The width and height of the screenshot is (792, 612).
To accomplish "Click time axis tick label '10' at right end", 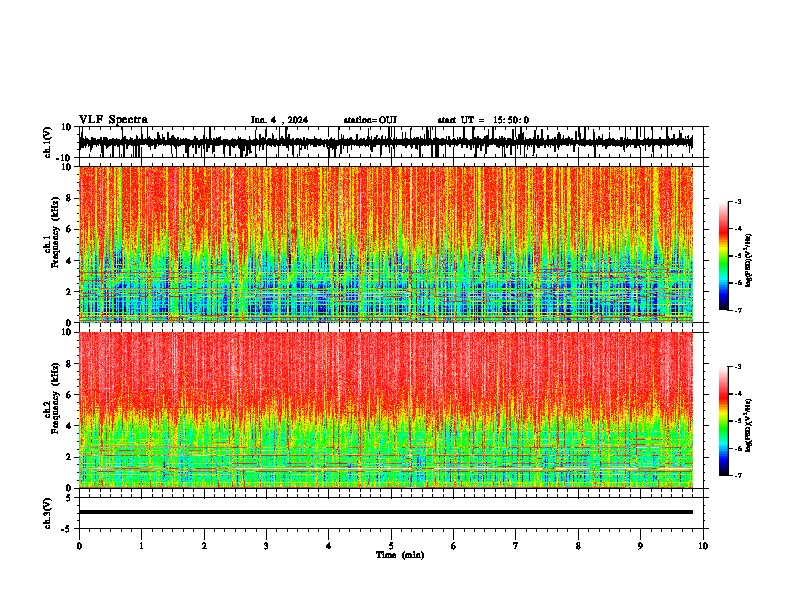I will point(703,546).
